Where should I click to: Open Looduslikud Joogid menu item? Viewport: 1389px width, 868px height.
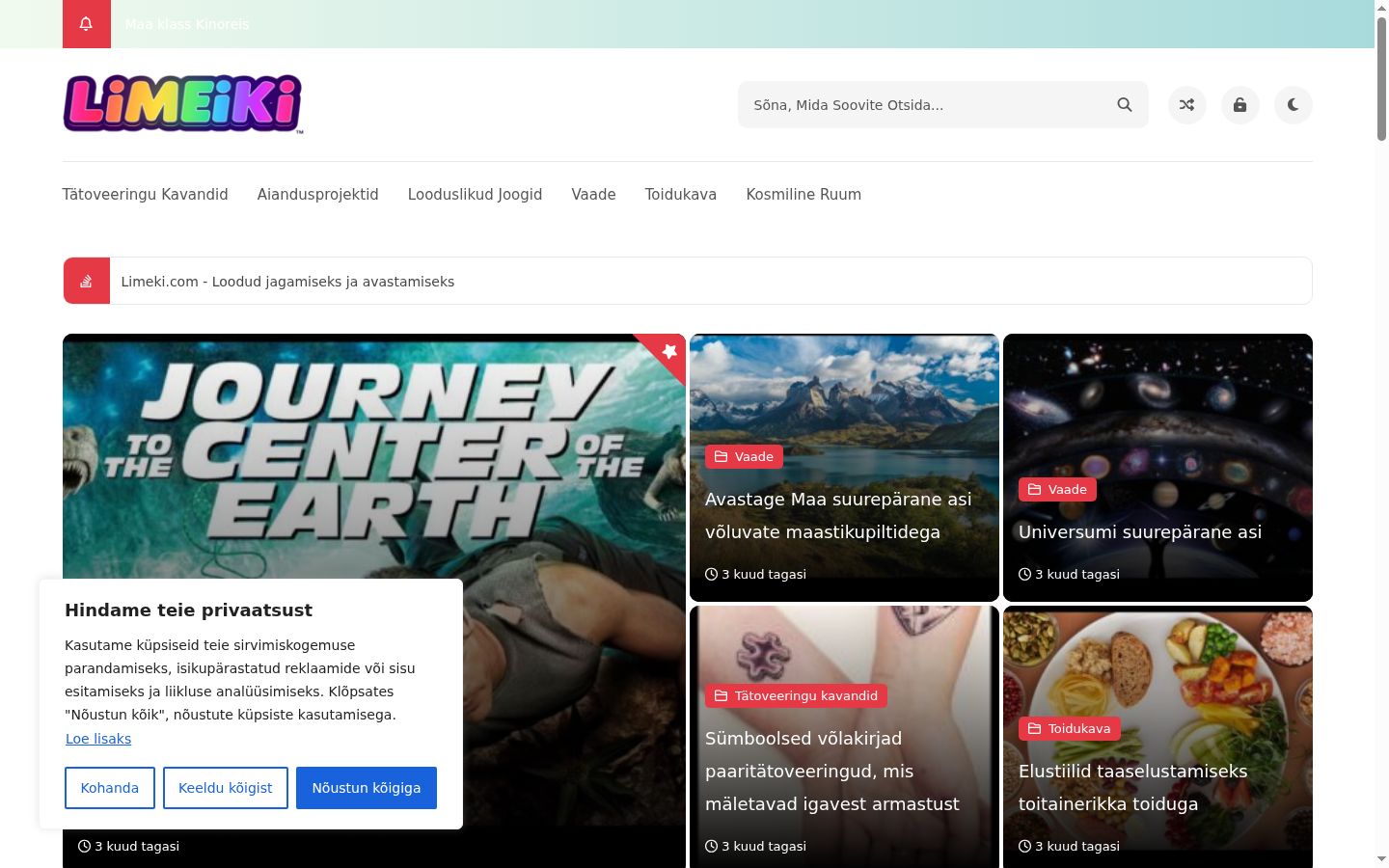click(x=476, y=195)
